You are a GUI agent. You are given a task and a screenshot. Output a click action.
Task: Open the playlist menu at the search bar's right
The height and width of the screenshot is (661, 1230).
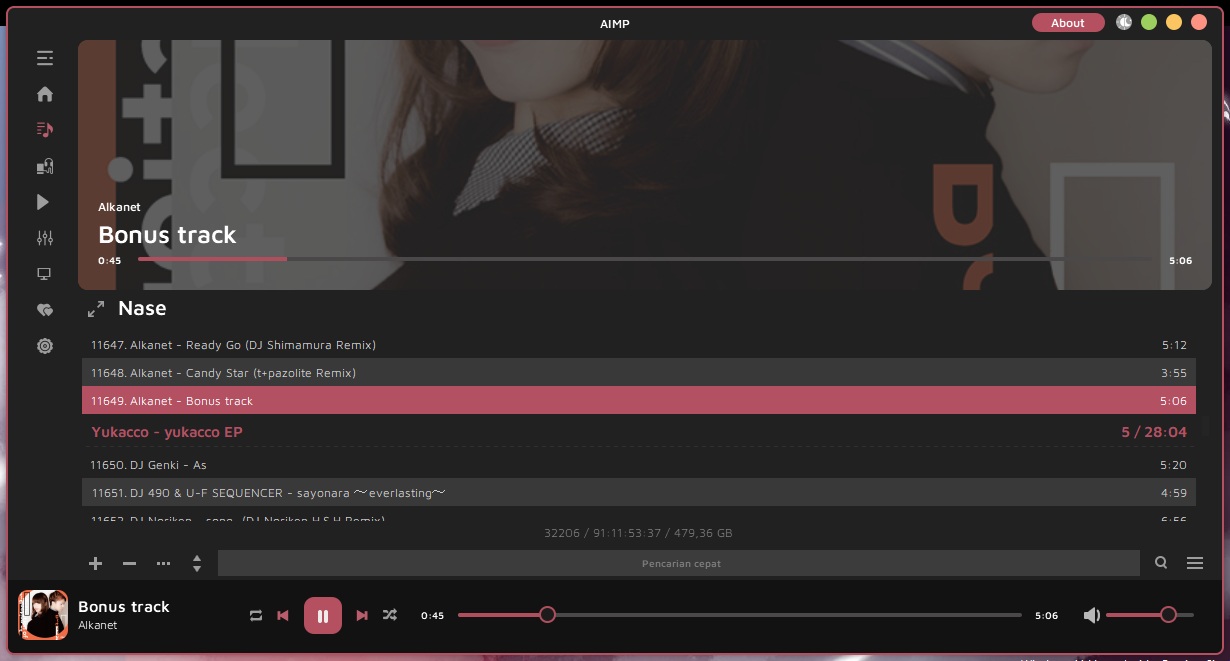click(x=1195, y=563)
